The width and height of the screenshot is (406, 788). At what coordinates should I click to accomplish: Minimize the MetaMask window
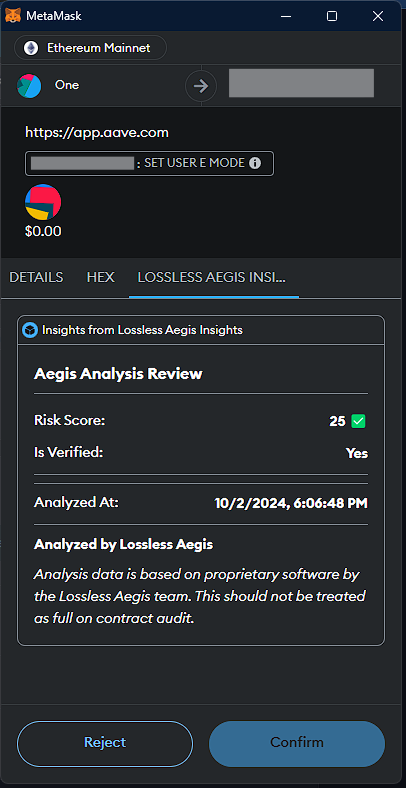pyautogui.click(x=286, y=16)
